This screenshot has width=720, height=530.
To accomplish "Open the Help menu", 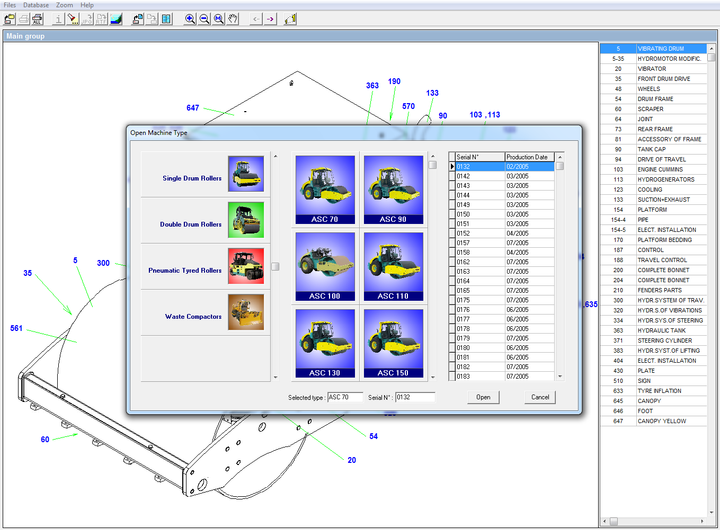I will pyautogui.click(x=87, y=5).
